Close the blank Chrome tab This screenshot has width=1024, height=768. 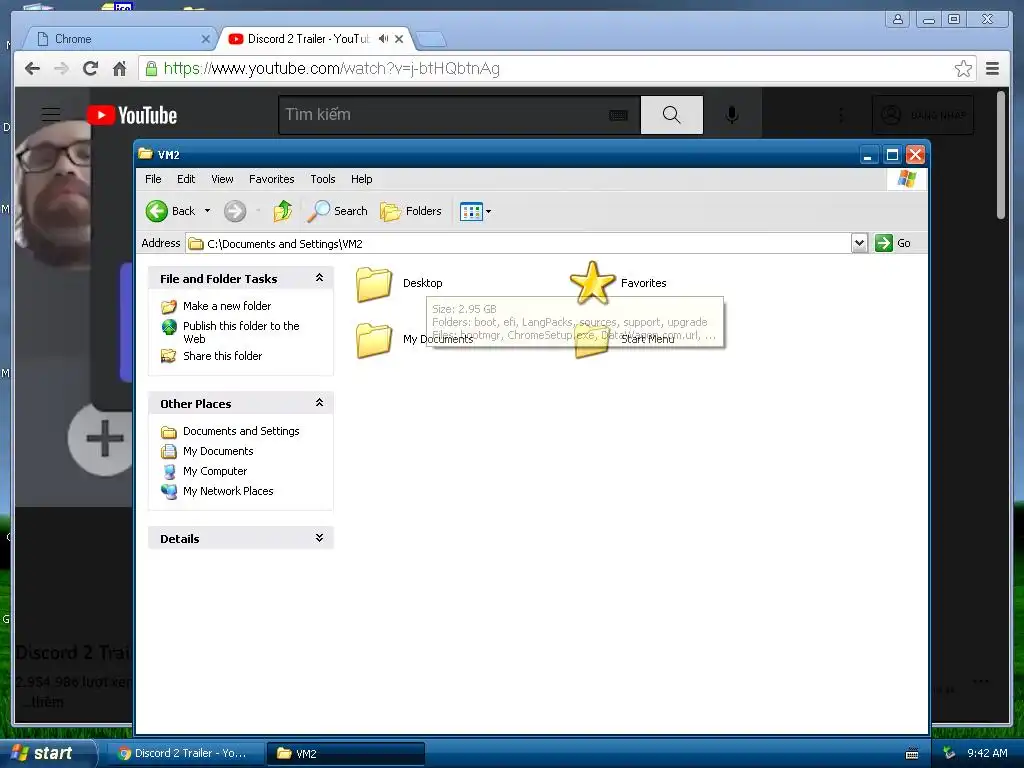pos(206,39)
